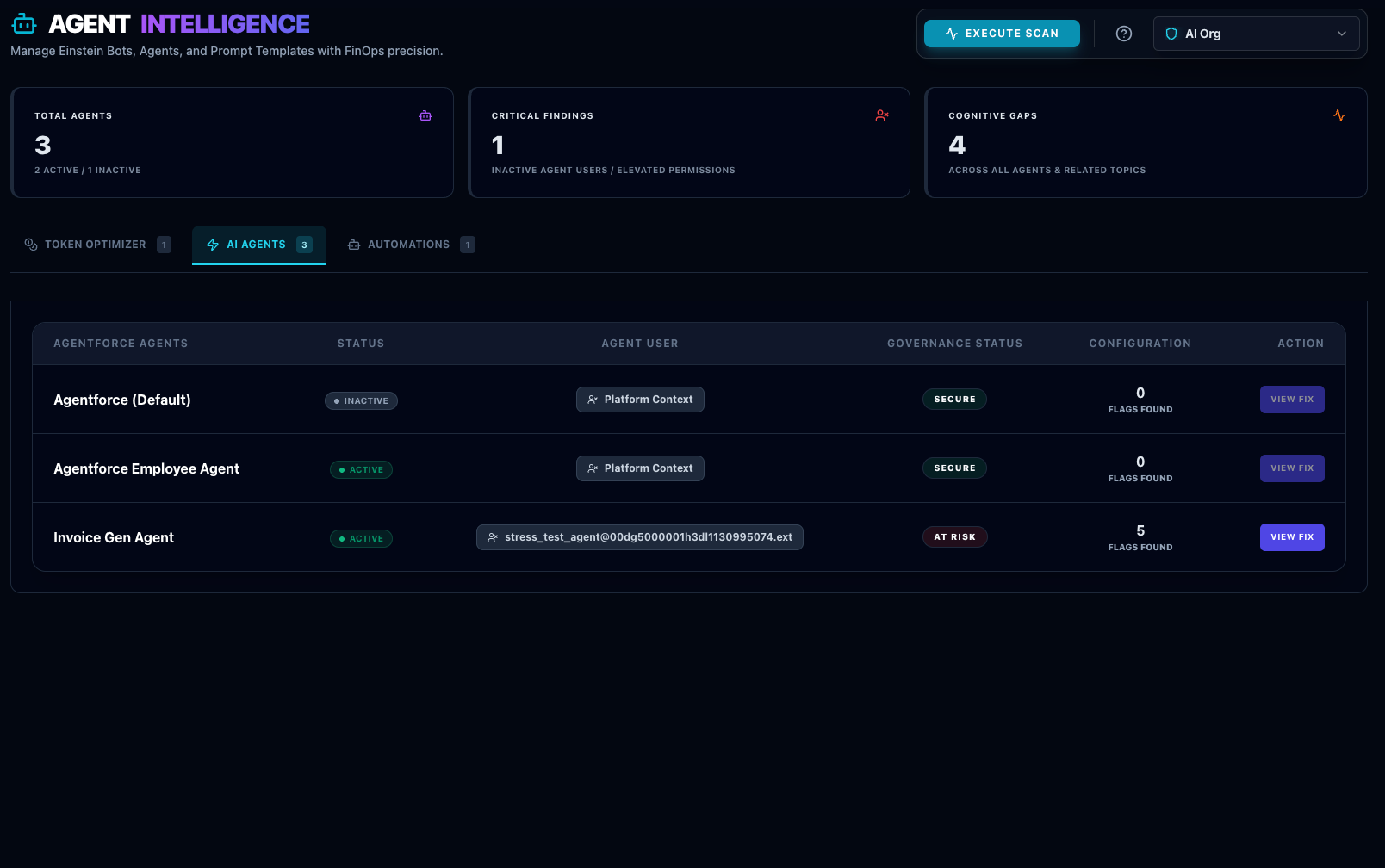Click the Agentforce (Default) agent name
The height and width of the screenshot is (868, 1385).
click(122, 400)
